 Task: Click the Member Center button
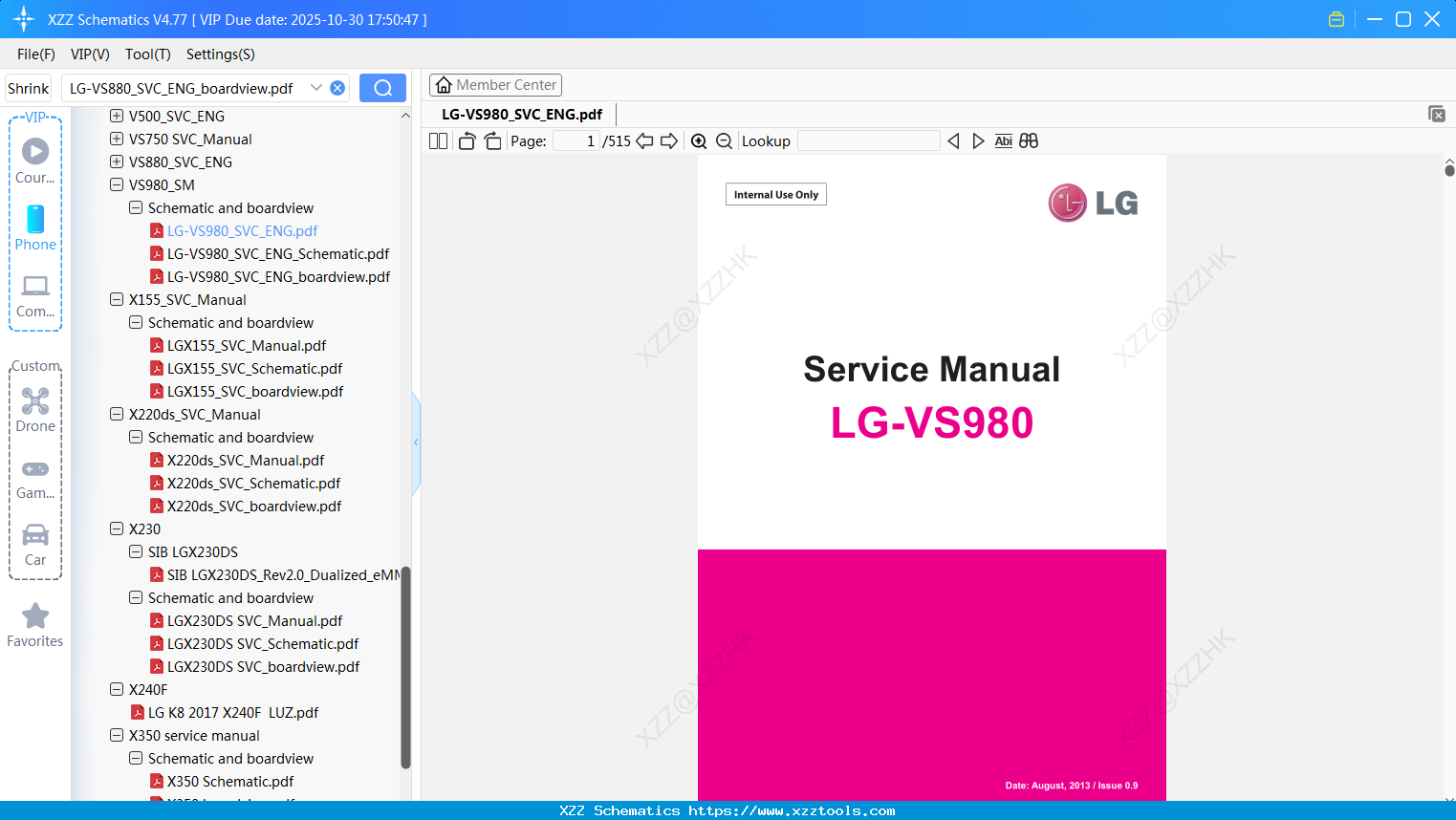tap(495, 84)
